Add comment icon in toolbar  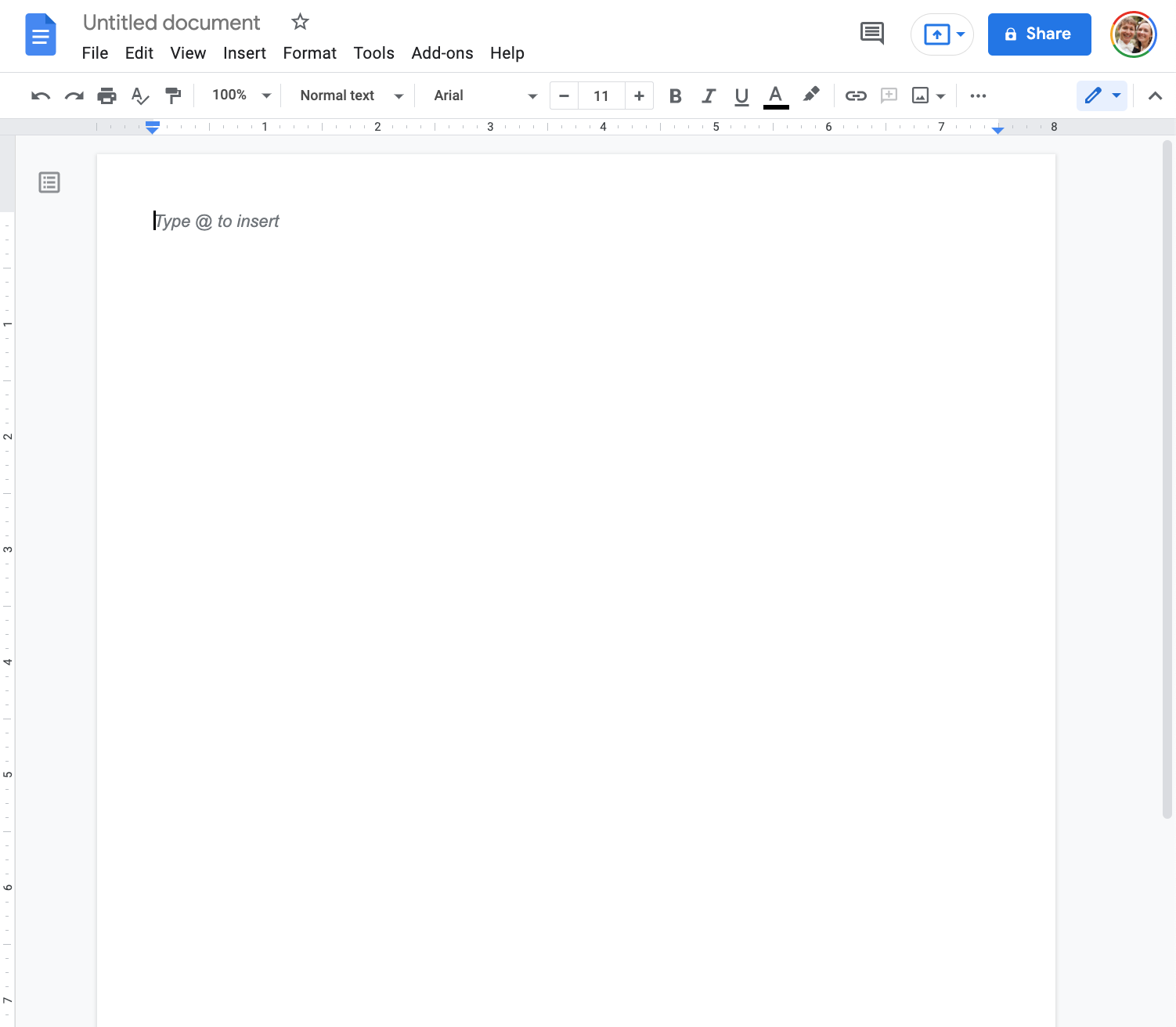tap(889, 95)
